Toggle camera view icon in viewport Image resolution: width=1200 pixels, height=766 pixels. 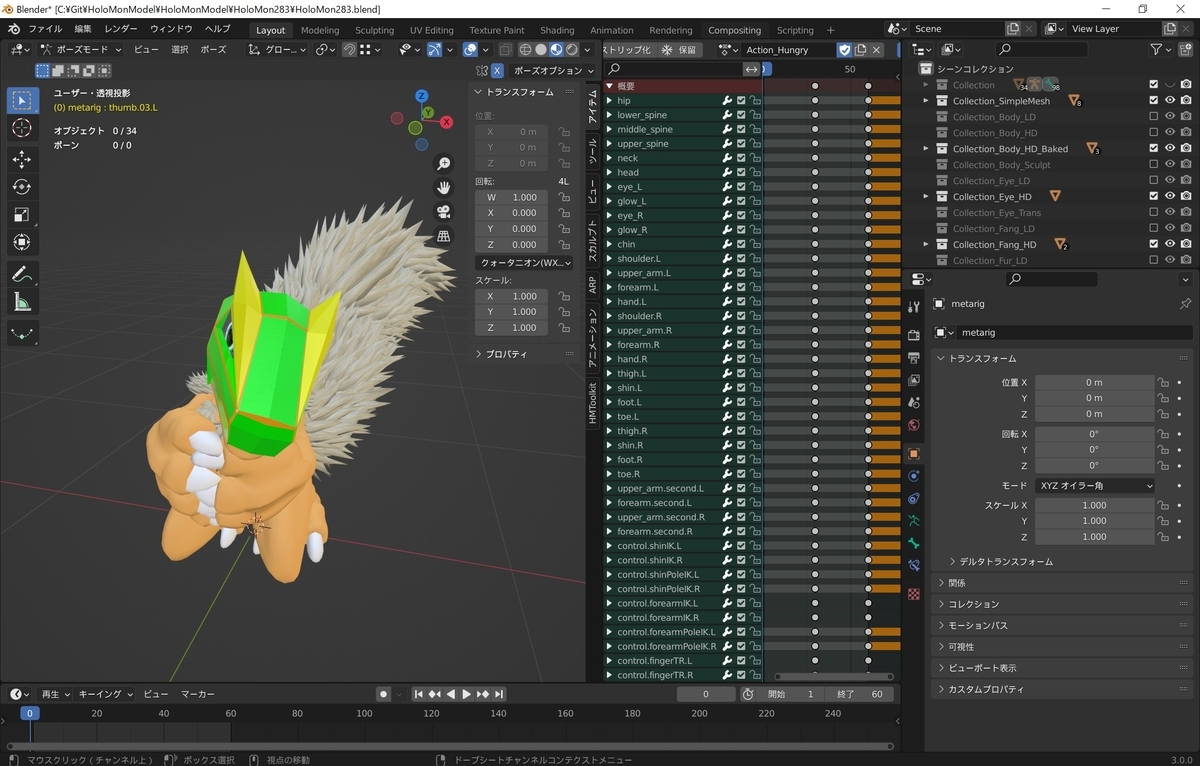click(443, 212)
